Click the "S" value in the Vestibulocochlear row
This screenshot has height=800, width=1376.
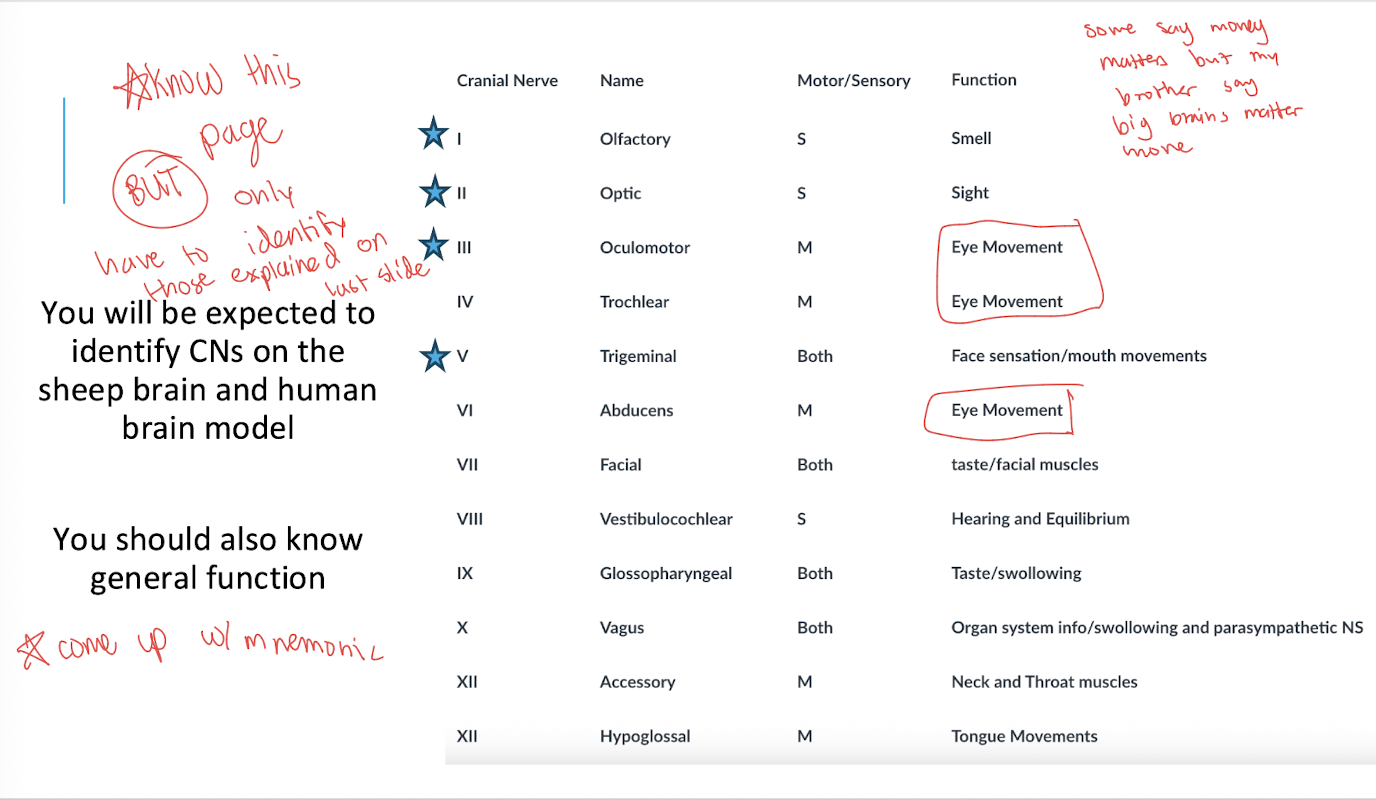[x=802, y=519]
